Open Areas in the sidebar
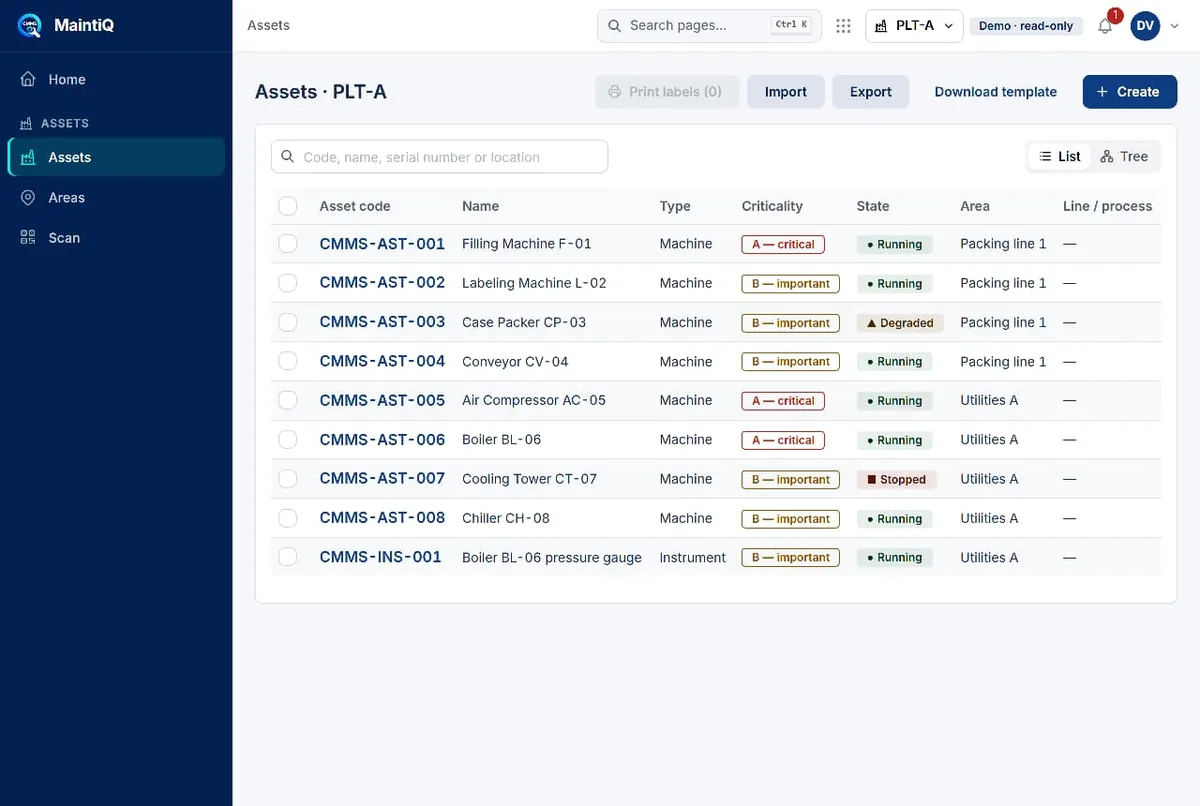 click(x=116, y=198)
